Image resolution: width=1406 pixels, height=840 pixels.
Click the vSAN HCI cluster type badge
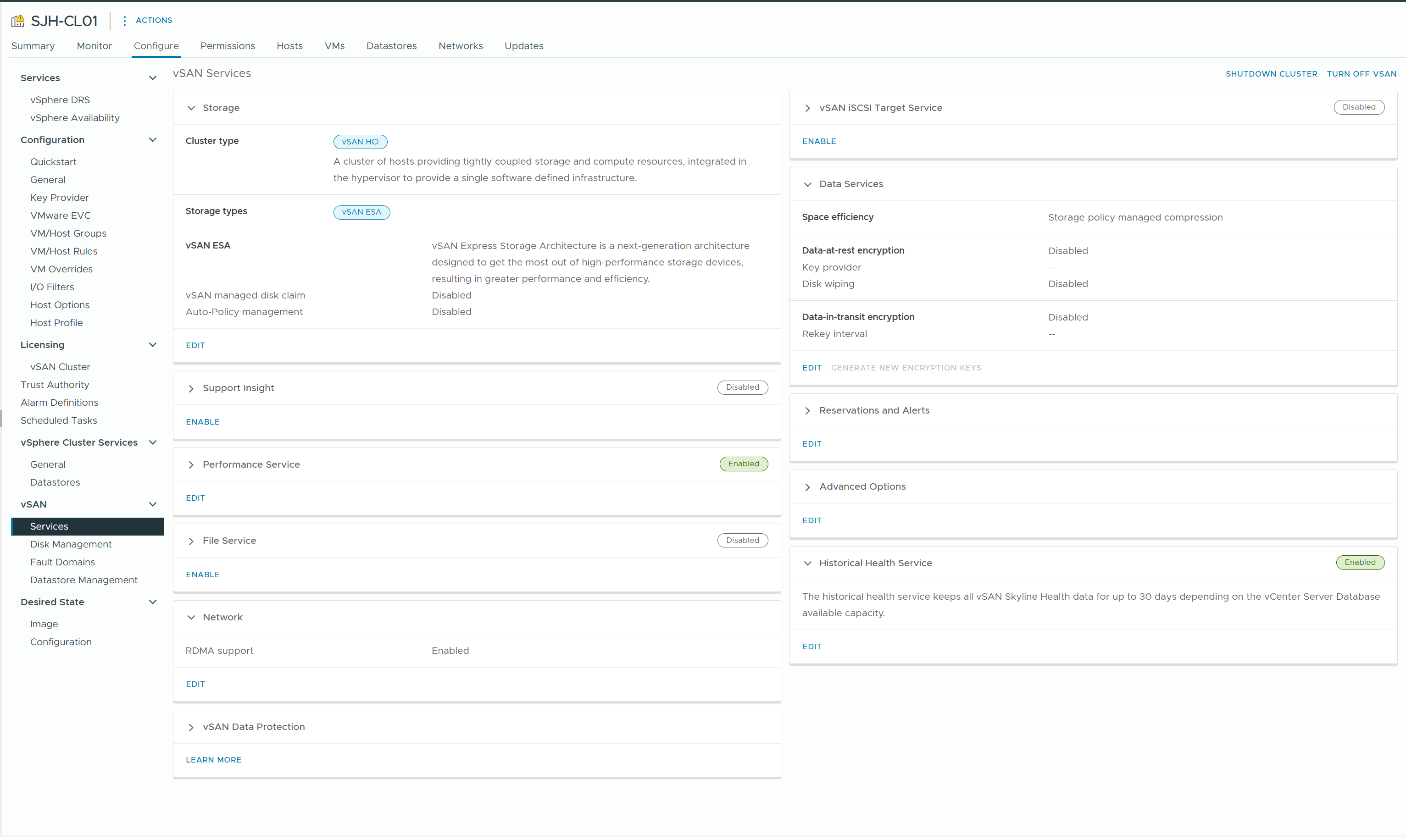click(x=360, y=142)
